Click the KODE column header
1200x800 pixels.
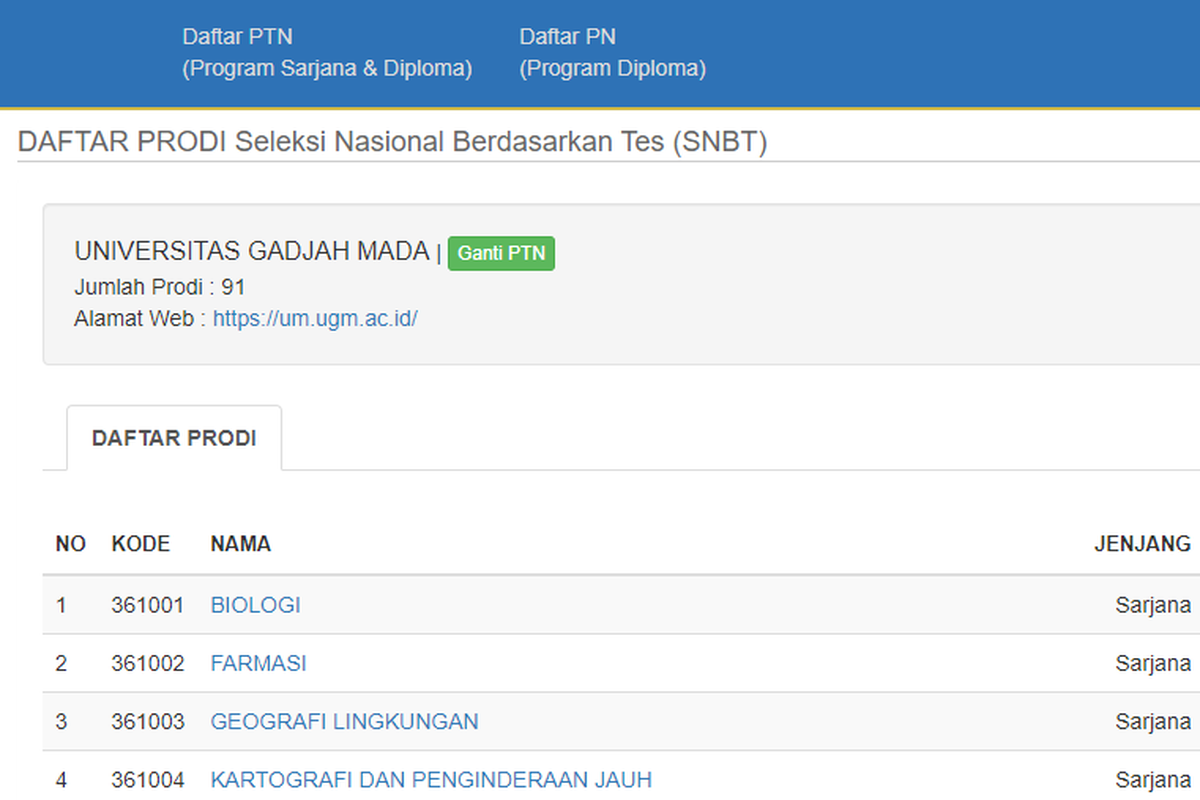click(x=141, y=544)
